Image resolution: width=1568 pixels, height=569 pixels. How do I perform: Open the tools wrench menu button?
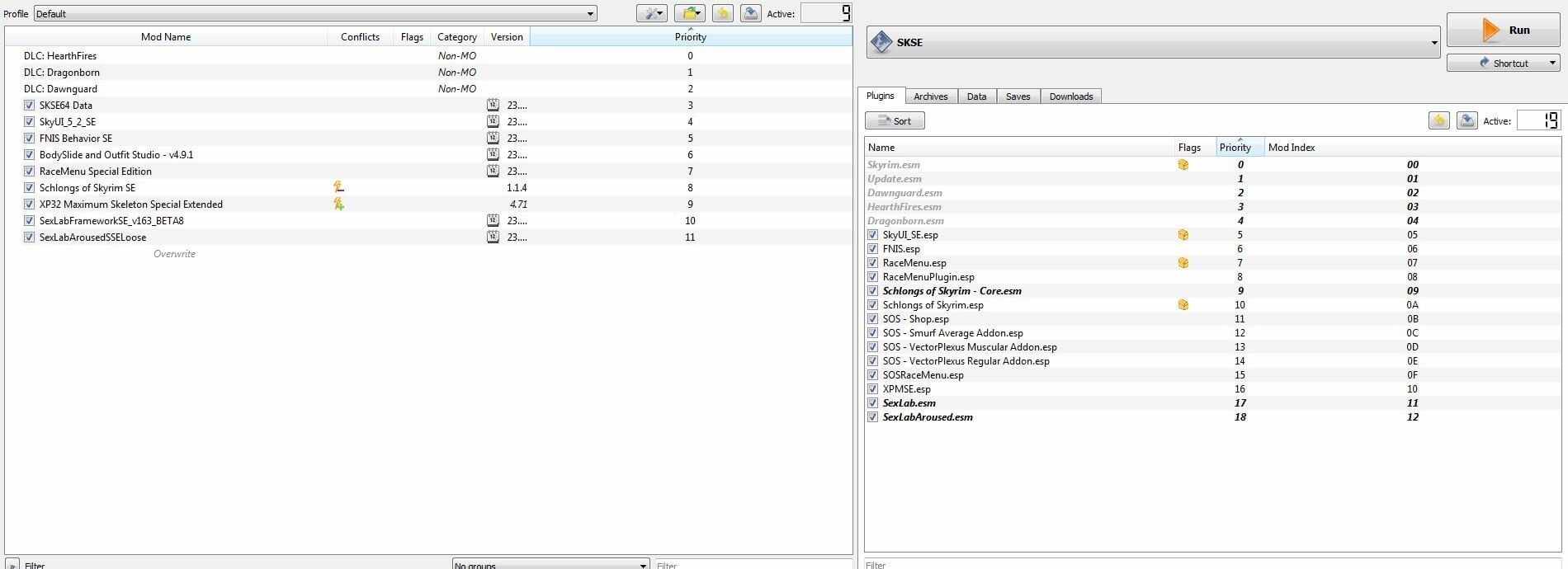(x=652, y=13)
